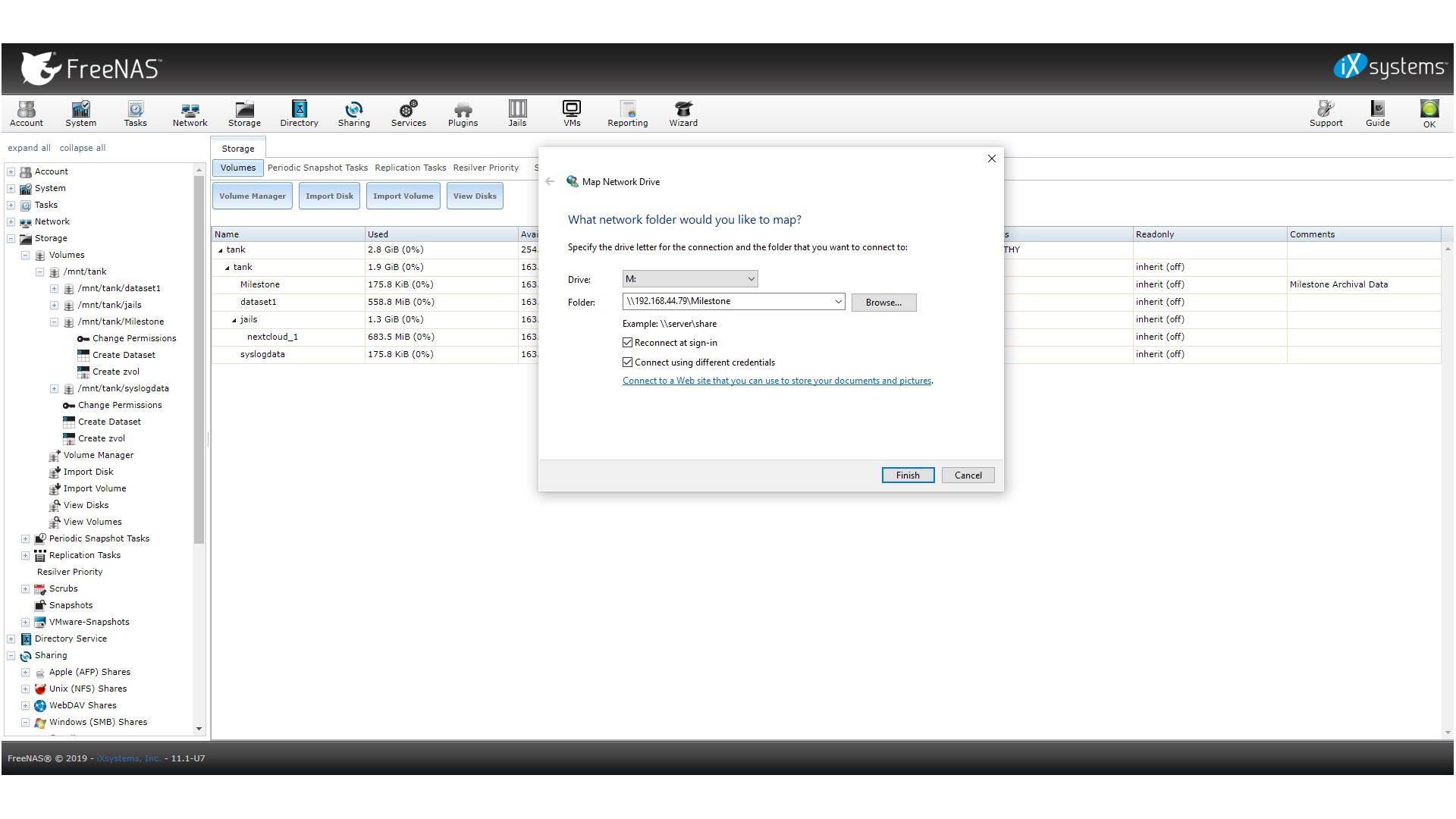The height and width of the screenshot is (819, 1456).
Task: Launch the Wizard toolbar icon
Action: [x=683, y=114]
